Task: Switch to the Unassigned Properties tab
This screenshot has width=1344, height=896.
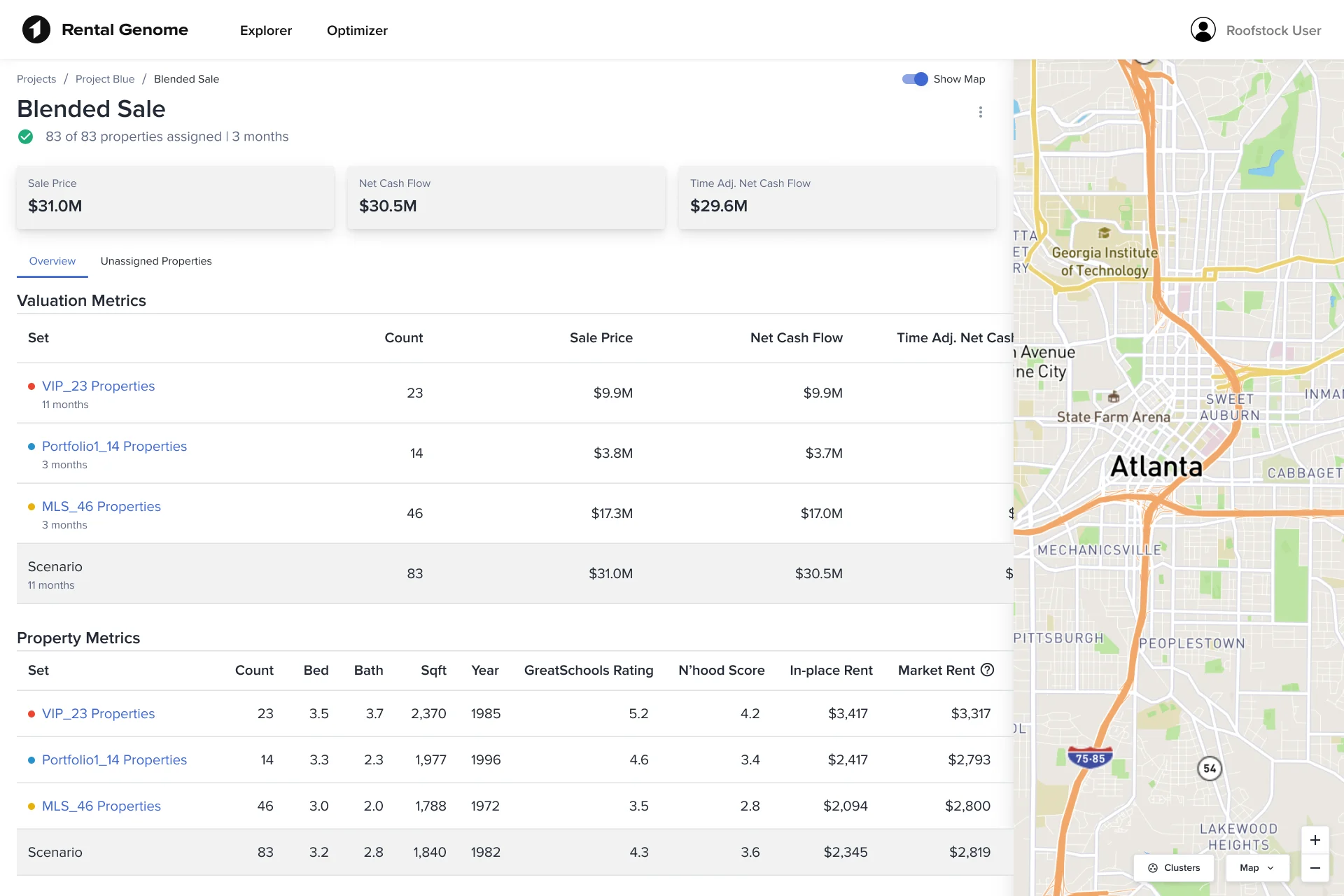Action: point(155,260)
